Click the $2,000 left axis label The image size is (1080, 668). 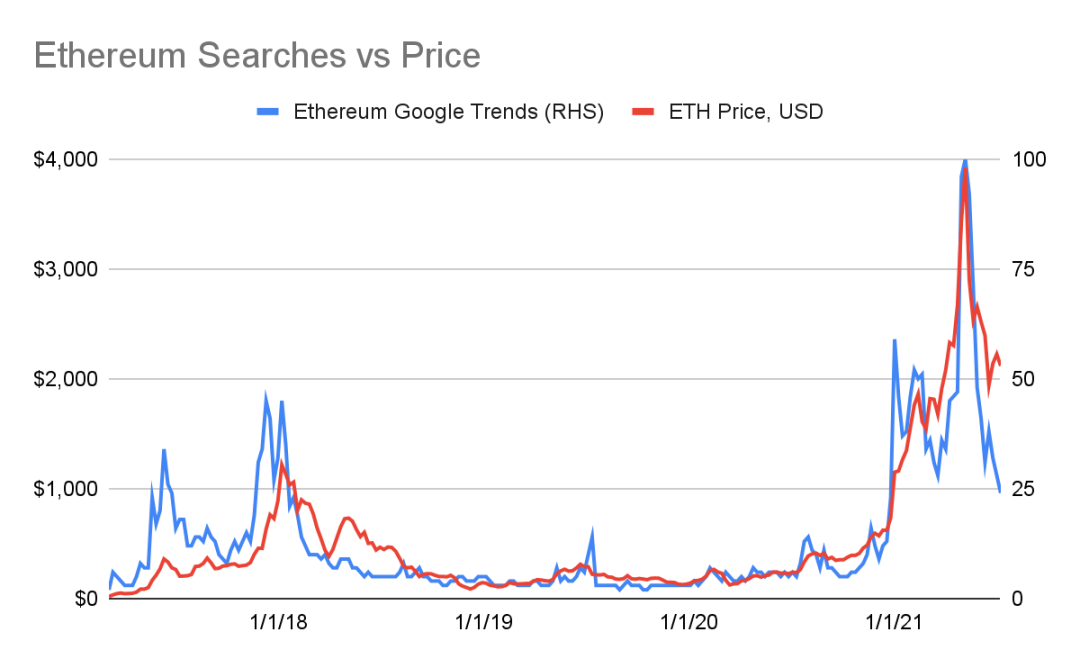point(65,379)
